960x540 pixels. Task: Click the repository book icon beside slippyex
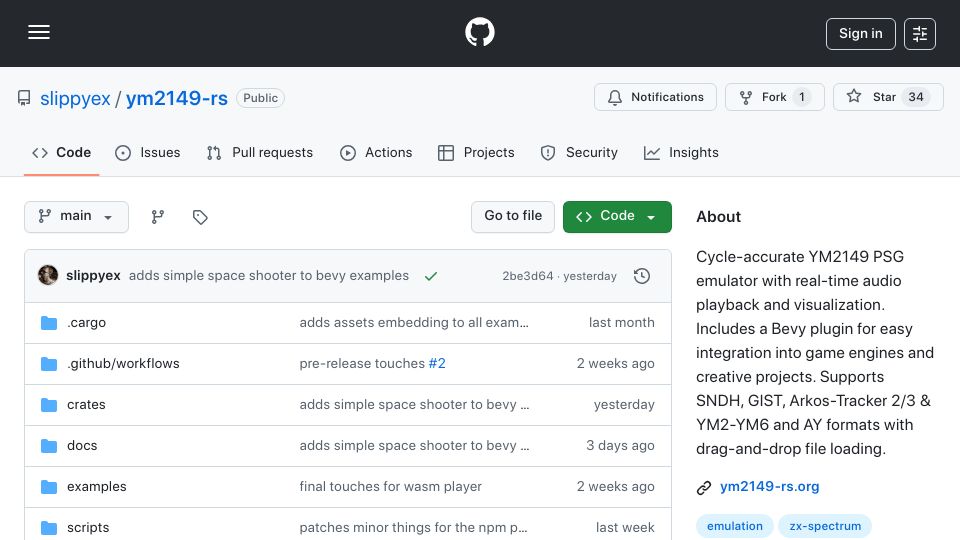[x=24, y=98]
